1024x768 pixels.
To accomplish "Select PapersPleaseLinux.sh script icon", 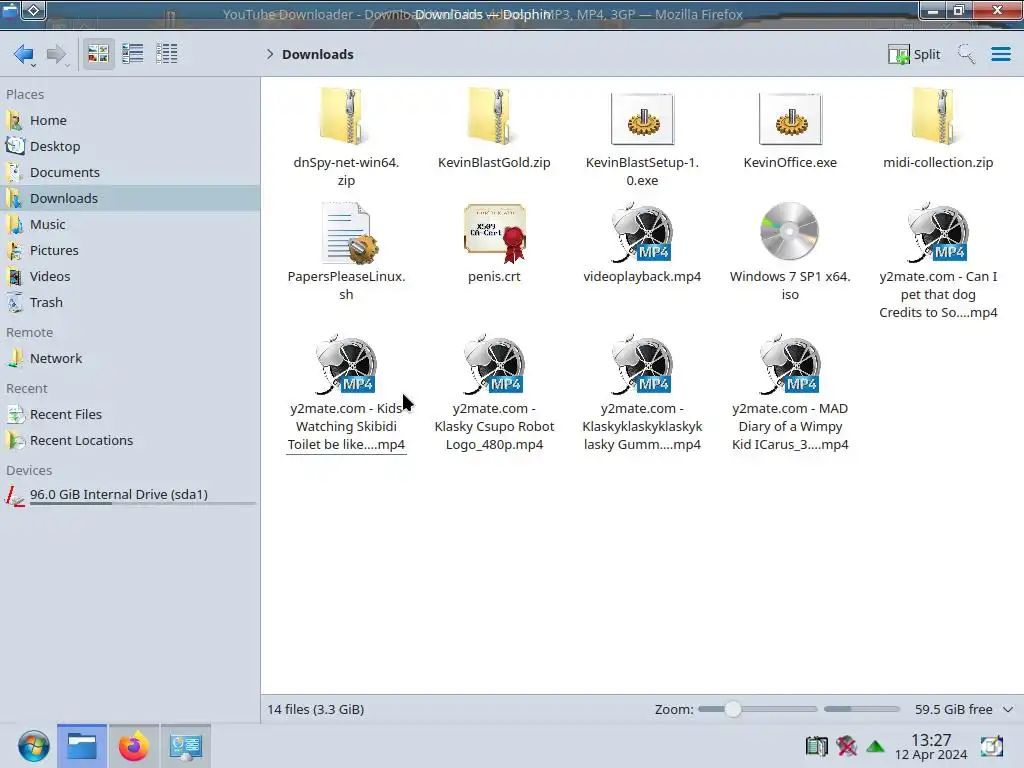I will click(x=348, y=232).
